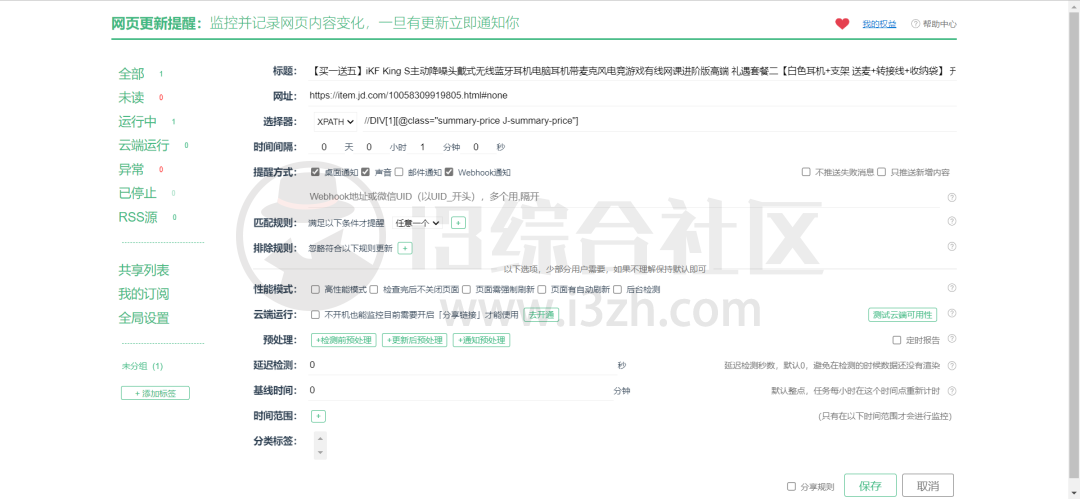
Task: Open help icon for 匹配规则 row
Action: [952, 221]
